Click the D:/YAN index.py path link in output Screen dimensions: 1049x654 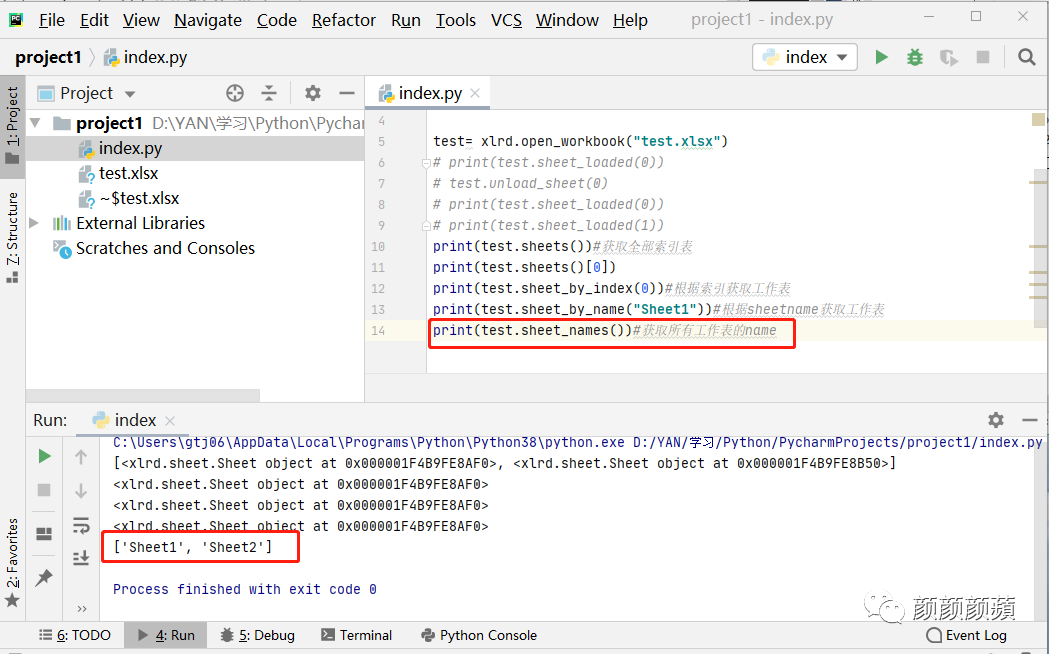(x=838, y=443)
